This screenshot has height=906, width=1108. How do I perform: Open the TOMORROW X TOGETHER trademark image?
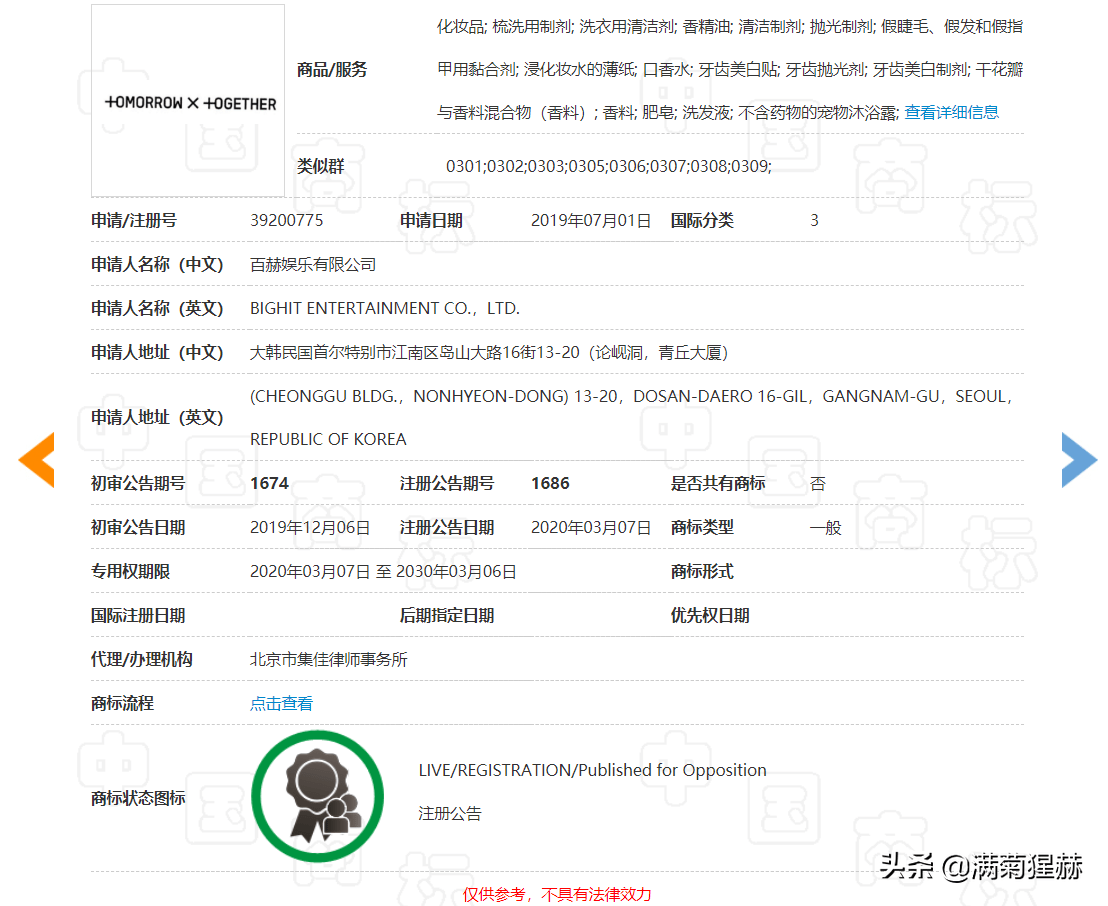coord(188,100)
